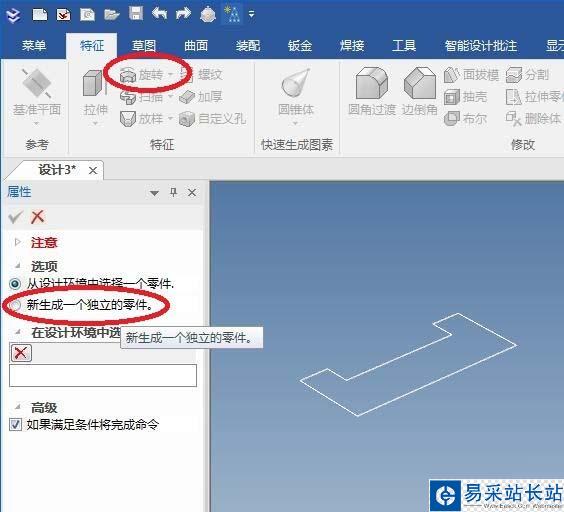Screen dimensions: 564x512
Task: Switch to the 草图 ribbon tab
Action: tap(144, 46)
